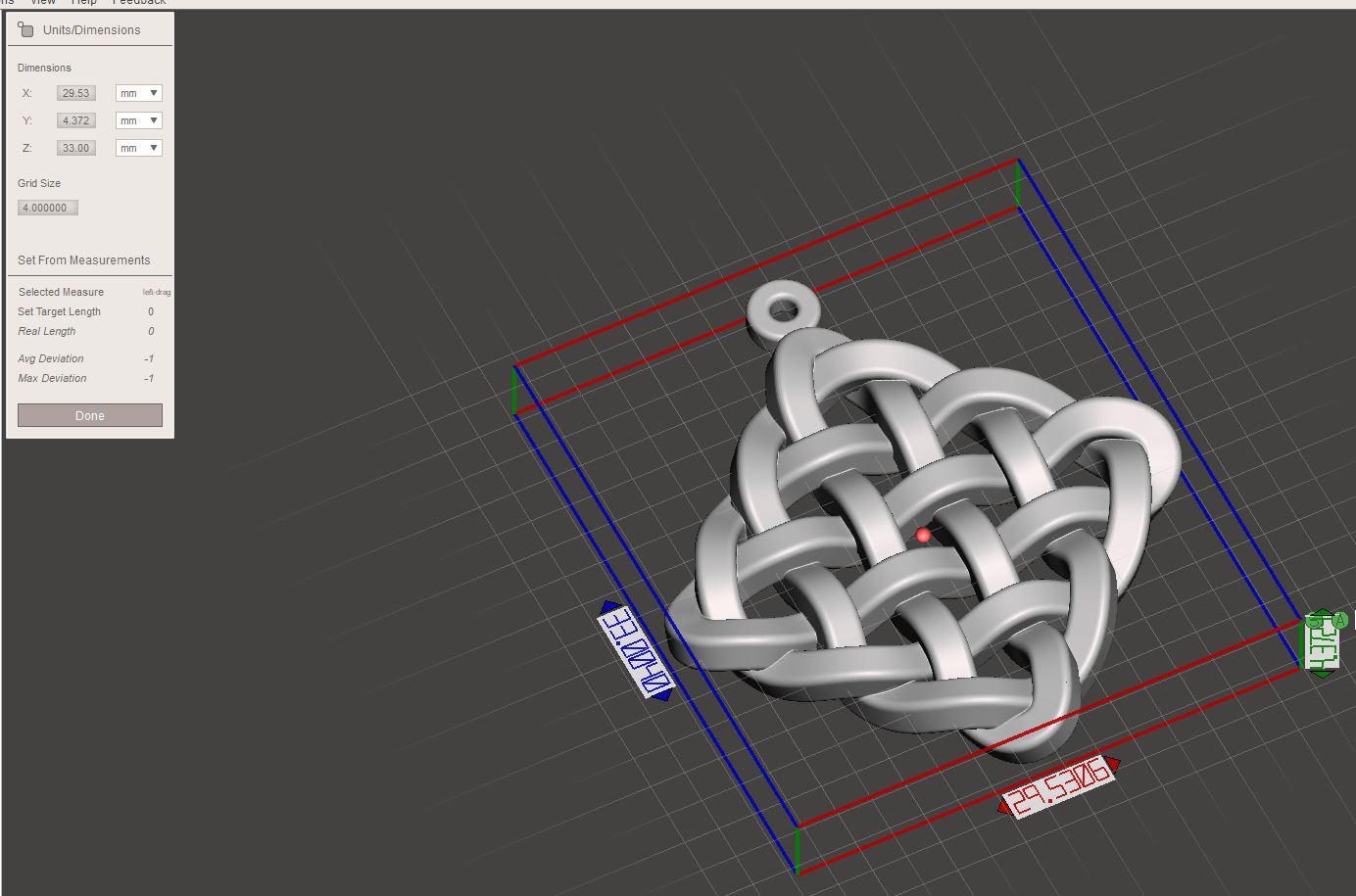Click the Set Target Length value
The width and height of the screenshot is (1356, 896).
coord(151,311)
